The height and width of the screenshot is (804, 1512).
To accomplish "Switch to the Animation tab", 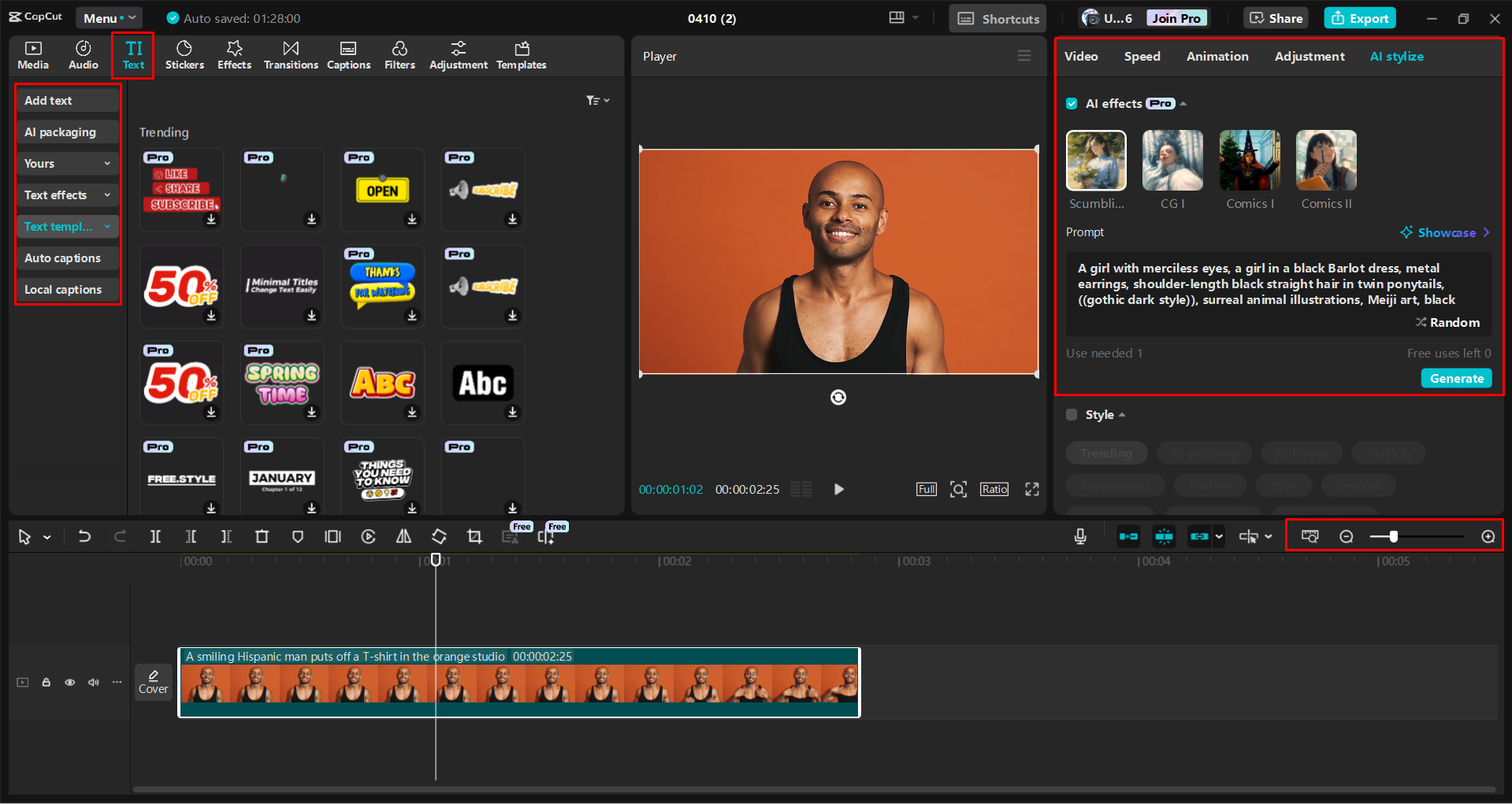I will pyautogui.click(x=1217, y=57).
